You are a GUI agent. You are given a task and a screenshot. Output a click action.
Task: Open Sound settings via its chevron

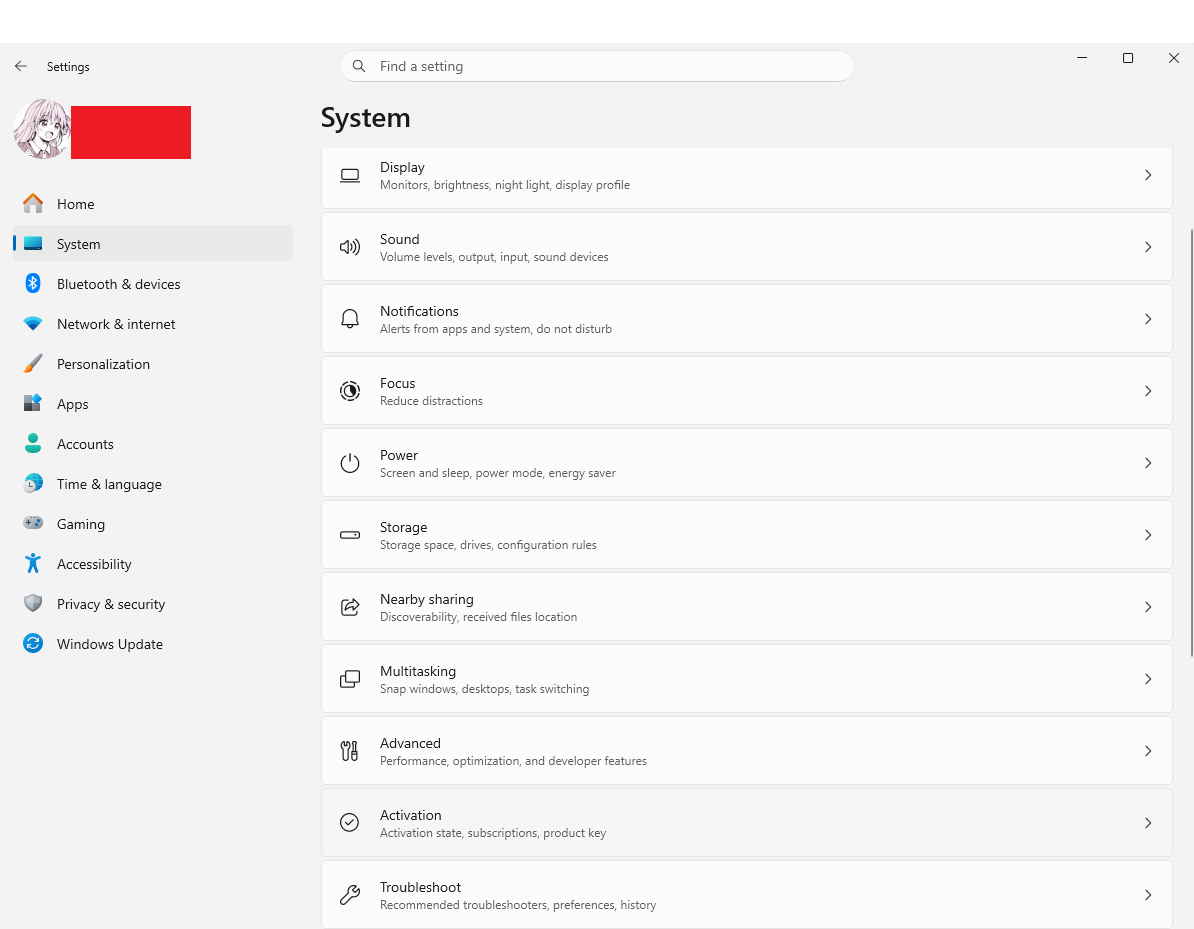[x=1148, y=247]
